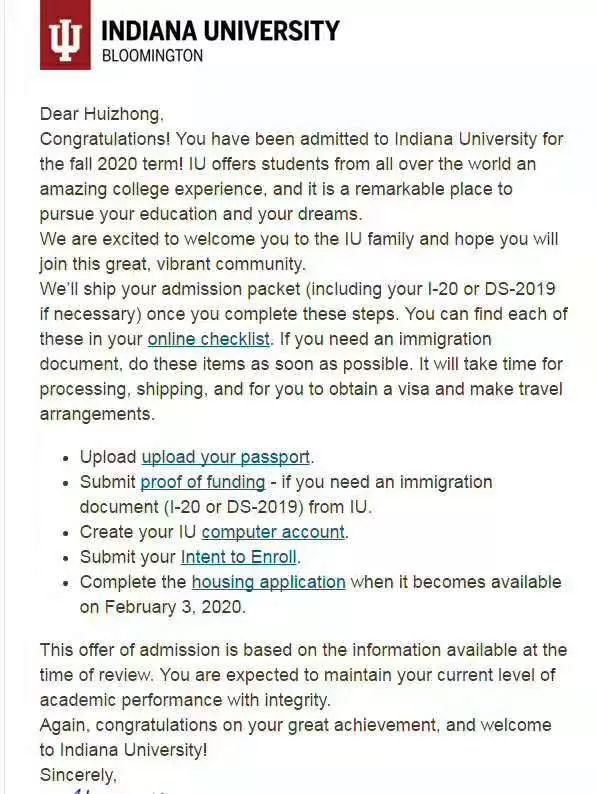The width and height of the screenshot is (596, 794).
Task: Click the I-20 or DS-2019 text in paragraph
Action: click(491, 289)
